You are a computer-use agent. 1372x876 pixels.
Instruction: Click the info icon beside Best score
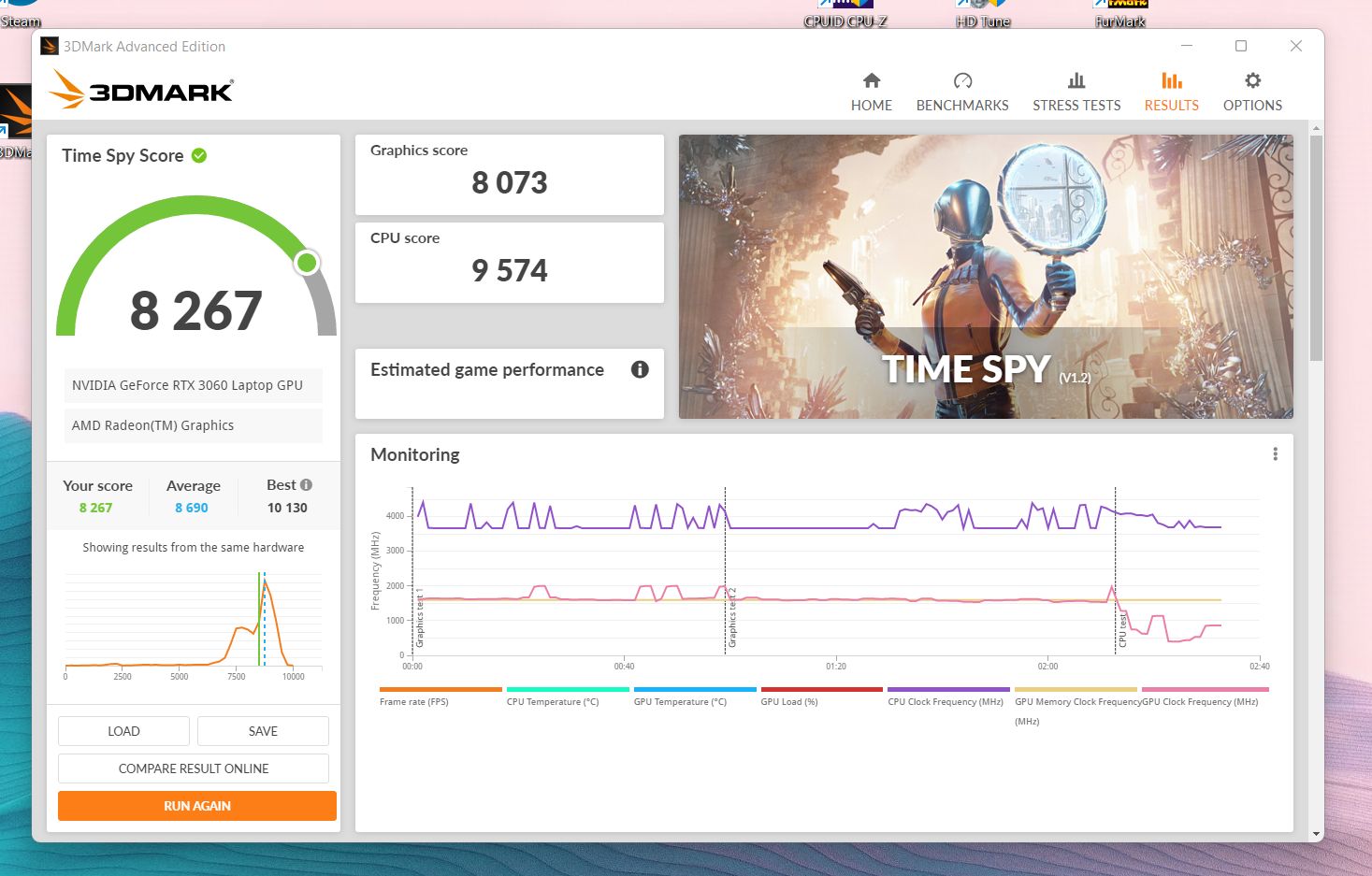pos(306,484)
